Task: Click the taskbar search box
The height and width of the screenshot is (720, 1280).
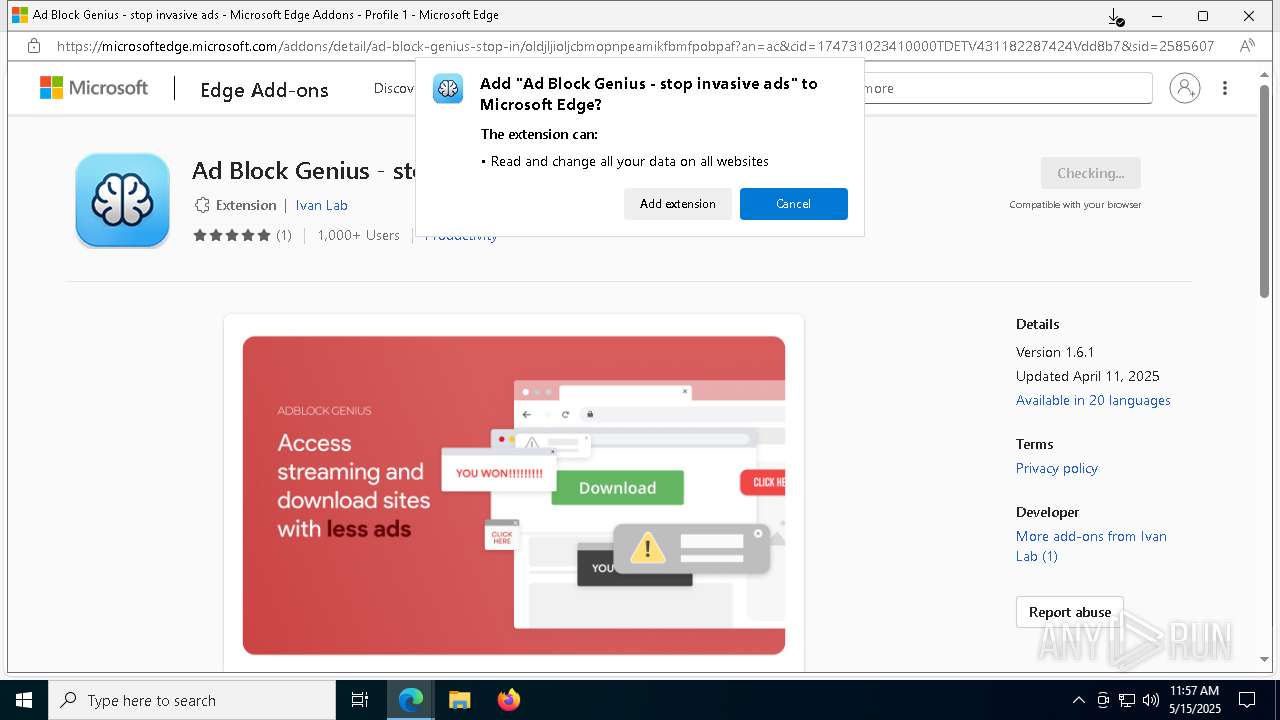Action: [x=192, y=700]
